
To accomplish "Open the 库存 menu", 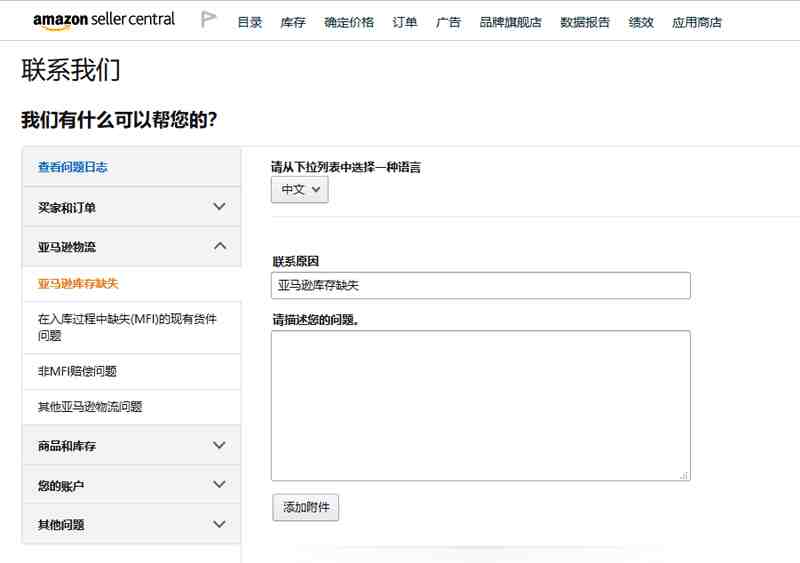I will click(293, 22).
